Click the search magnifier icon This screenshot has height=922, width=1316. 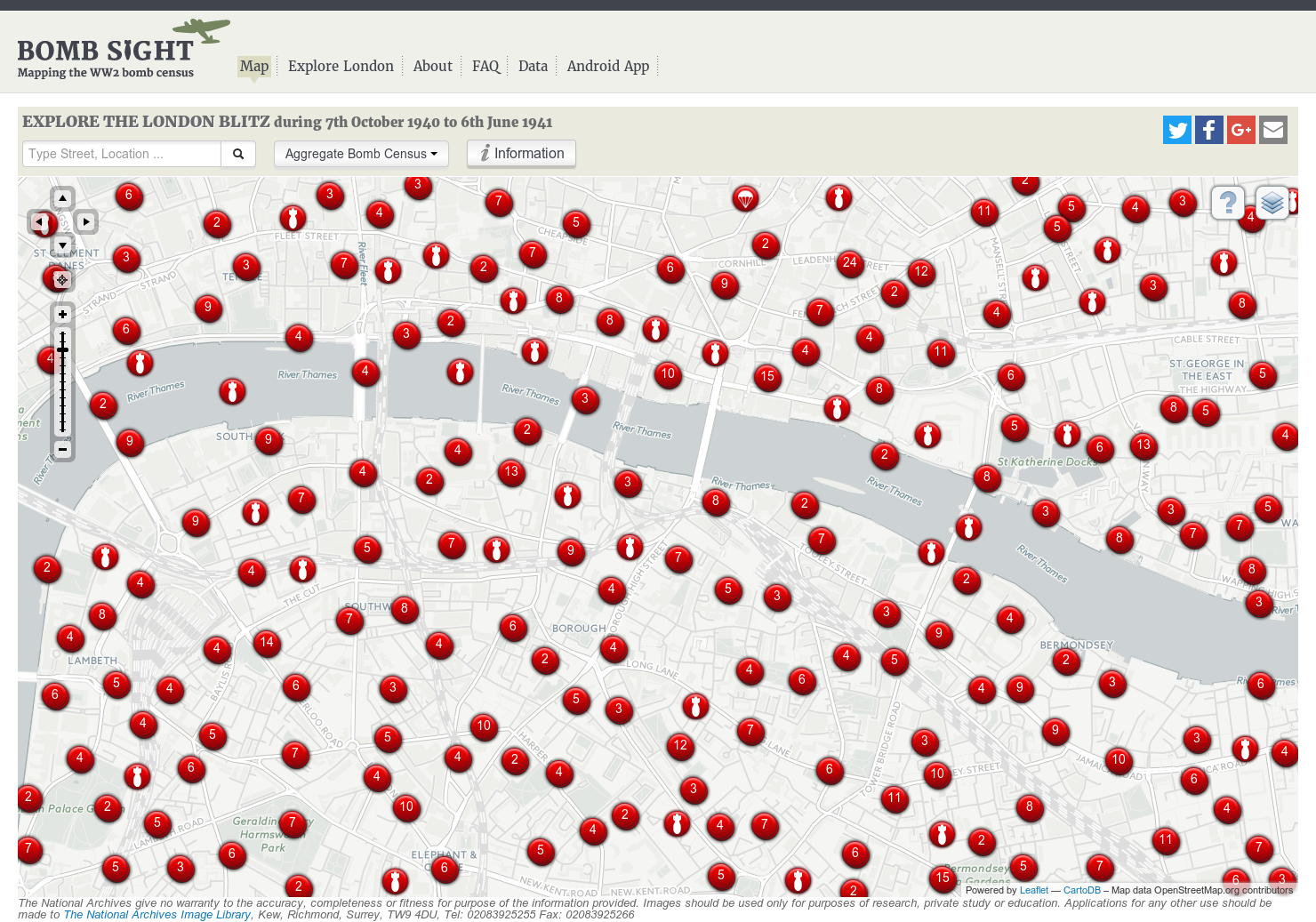pos(237,153)
